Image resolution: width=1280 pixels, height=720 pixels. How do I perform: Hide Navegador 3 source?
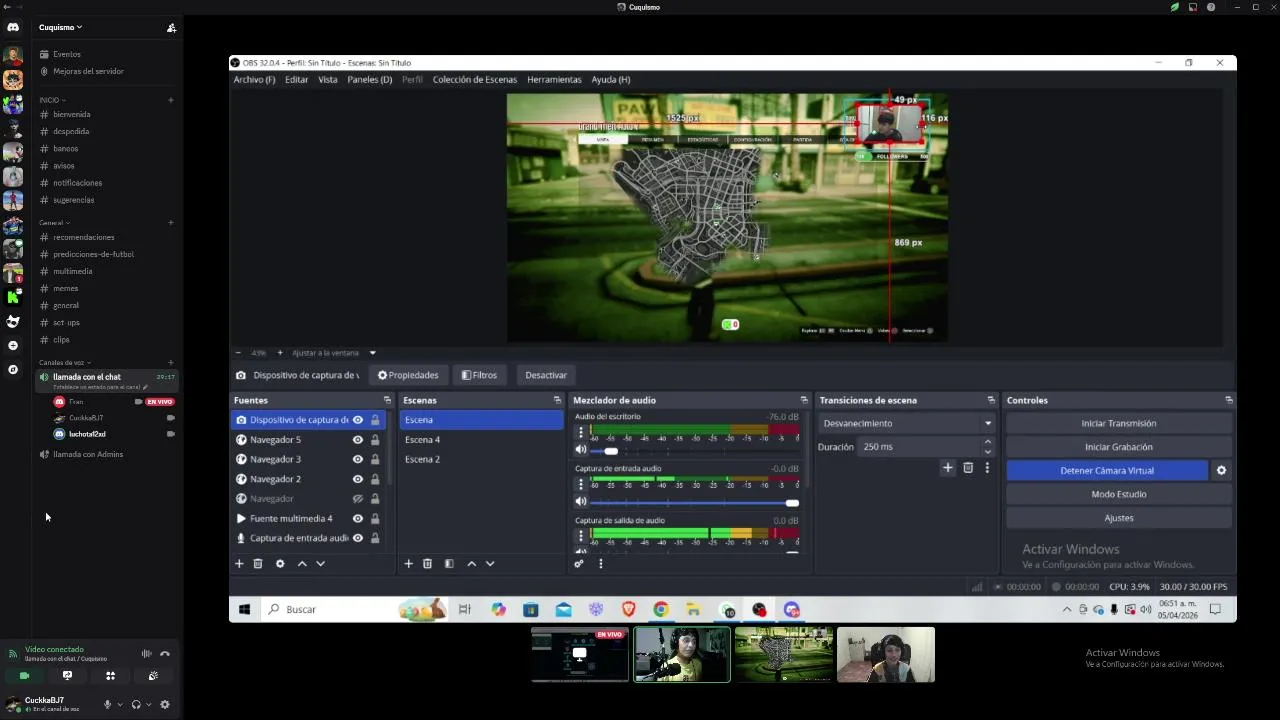pyautogui.click(x=357, y=459)
